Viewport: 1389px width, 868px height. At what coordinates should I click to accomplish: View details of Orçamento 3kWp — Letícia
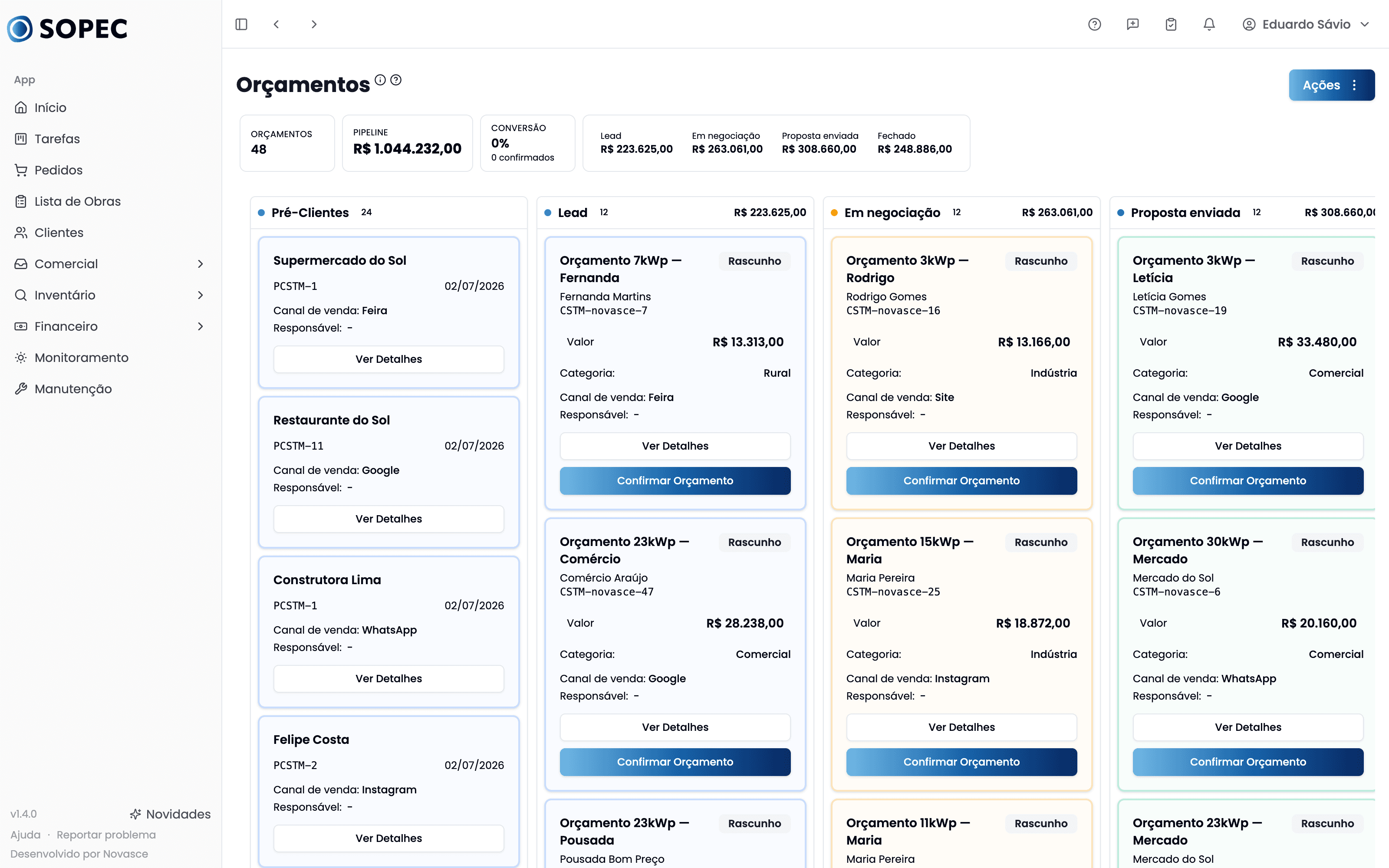1248,446
